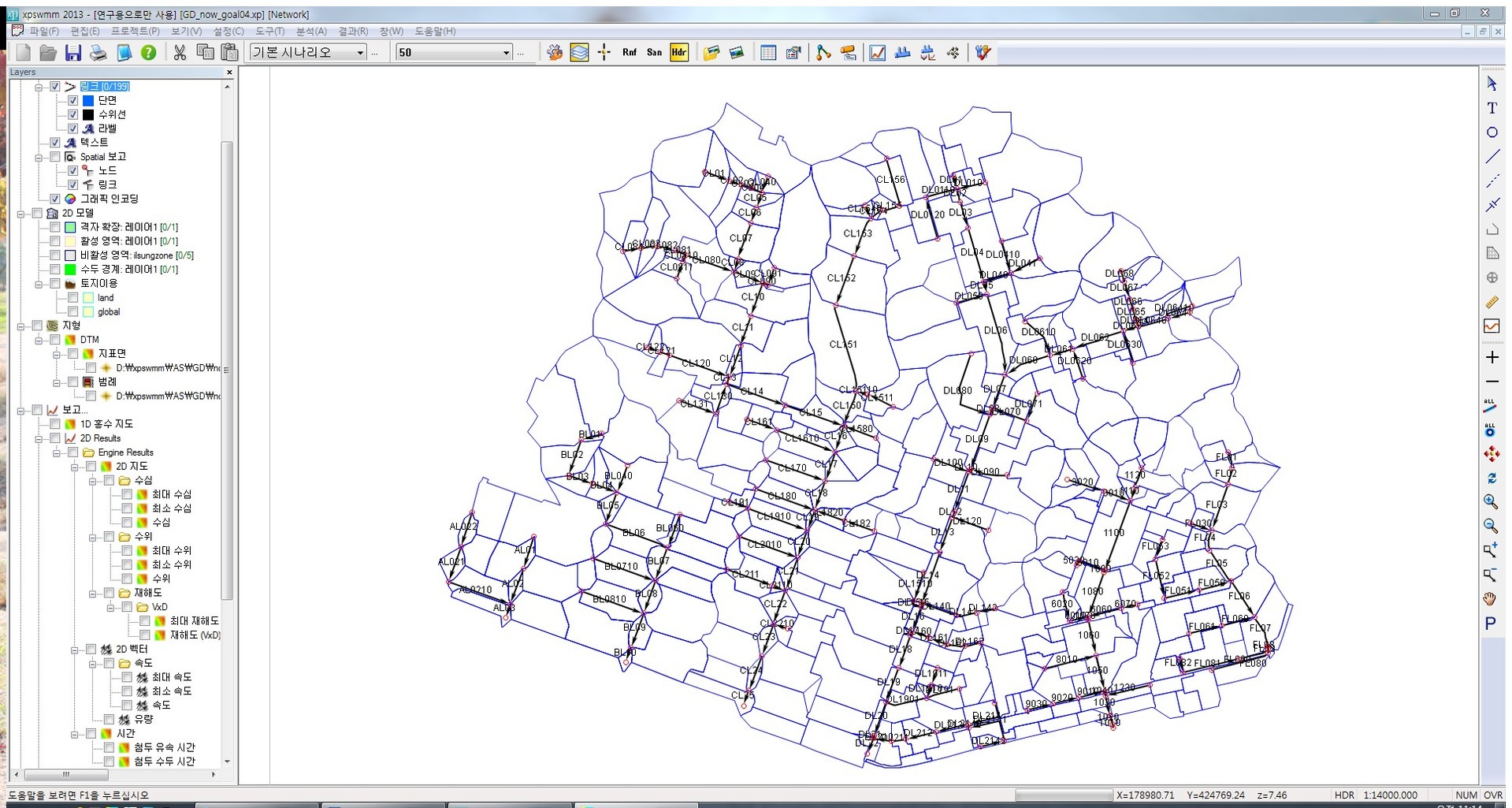Screen dimensions: 1512x808
Task: Click the zoom in magnifier on right toolbar
Action: (x=1490, y=501)
